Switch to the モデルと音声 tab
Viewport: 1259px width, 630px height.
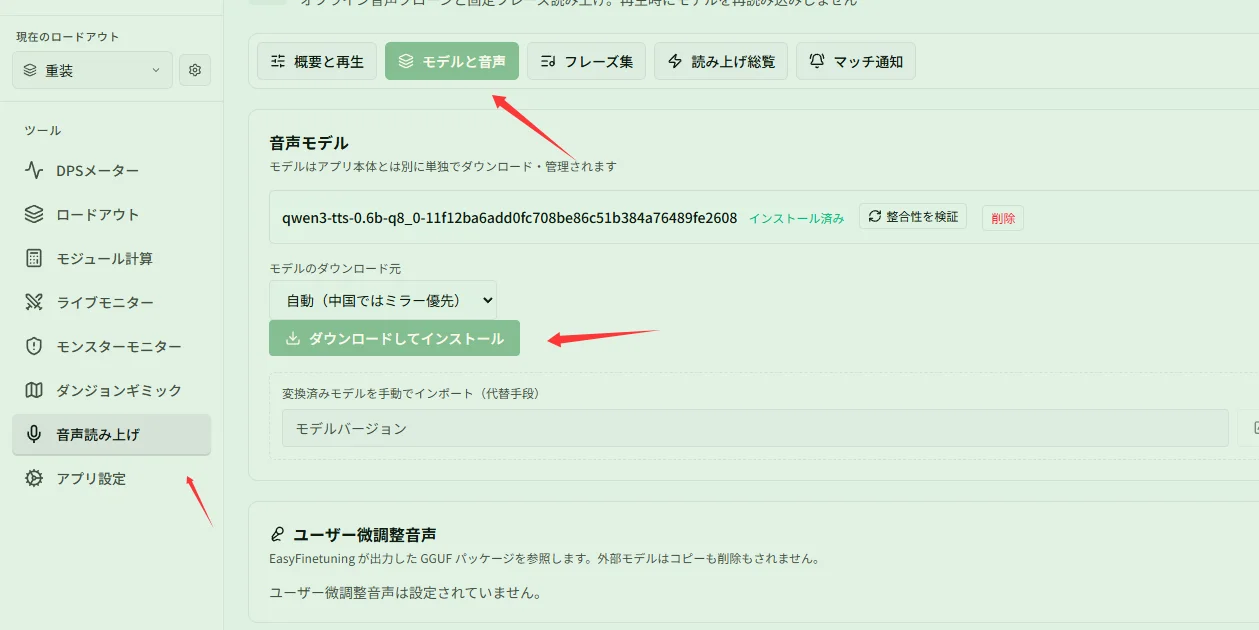(x=452, y=61)
